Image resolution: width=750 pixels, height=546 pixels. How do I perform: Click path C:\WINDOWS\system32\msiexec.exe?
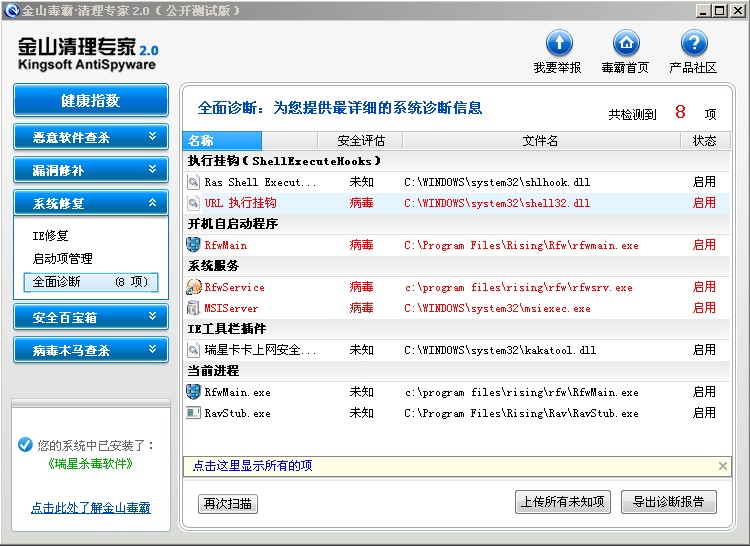(497, 308)
